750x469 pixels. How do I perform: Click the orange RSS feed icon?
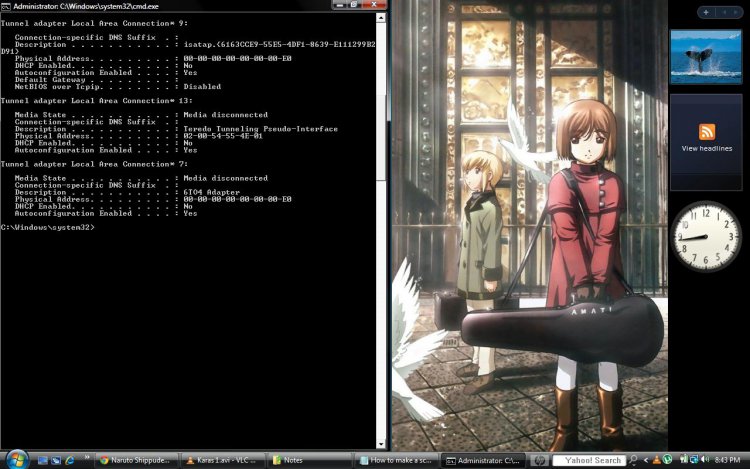pos(707,131)
